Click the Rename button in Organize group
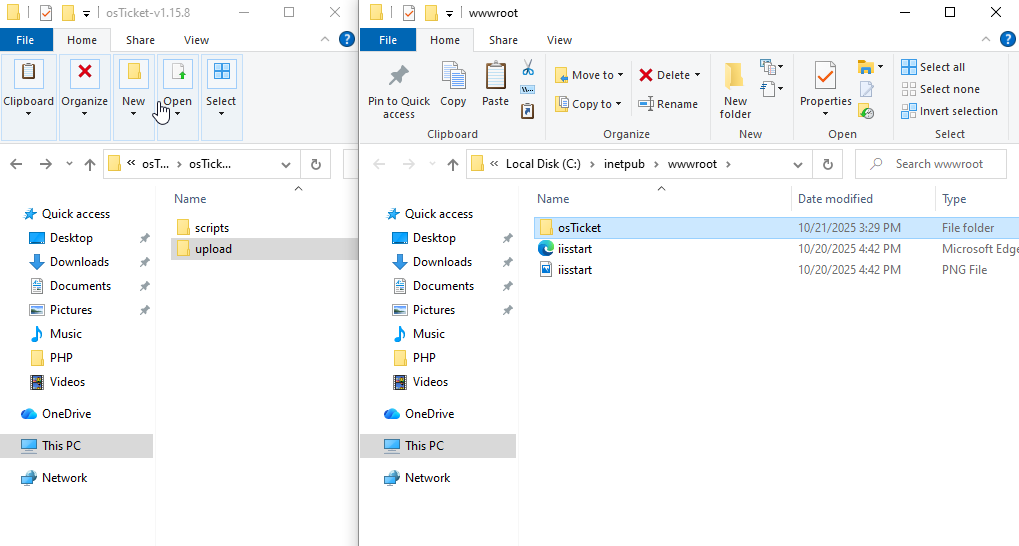1019x546 pixels. (668, 104)
